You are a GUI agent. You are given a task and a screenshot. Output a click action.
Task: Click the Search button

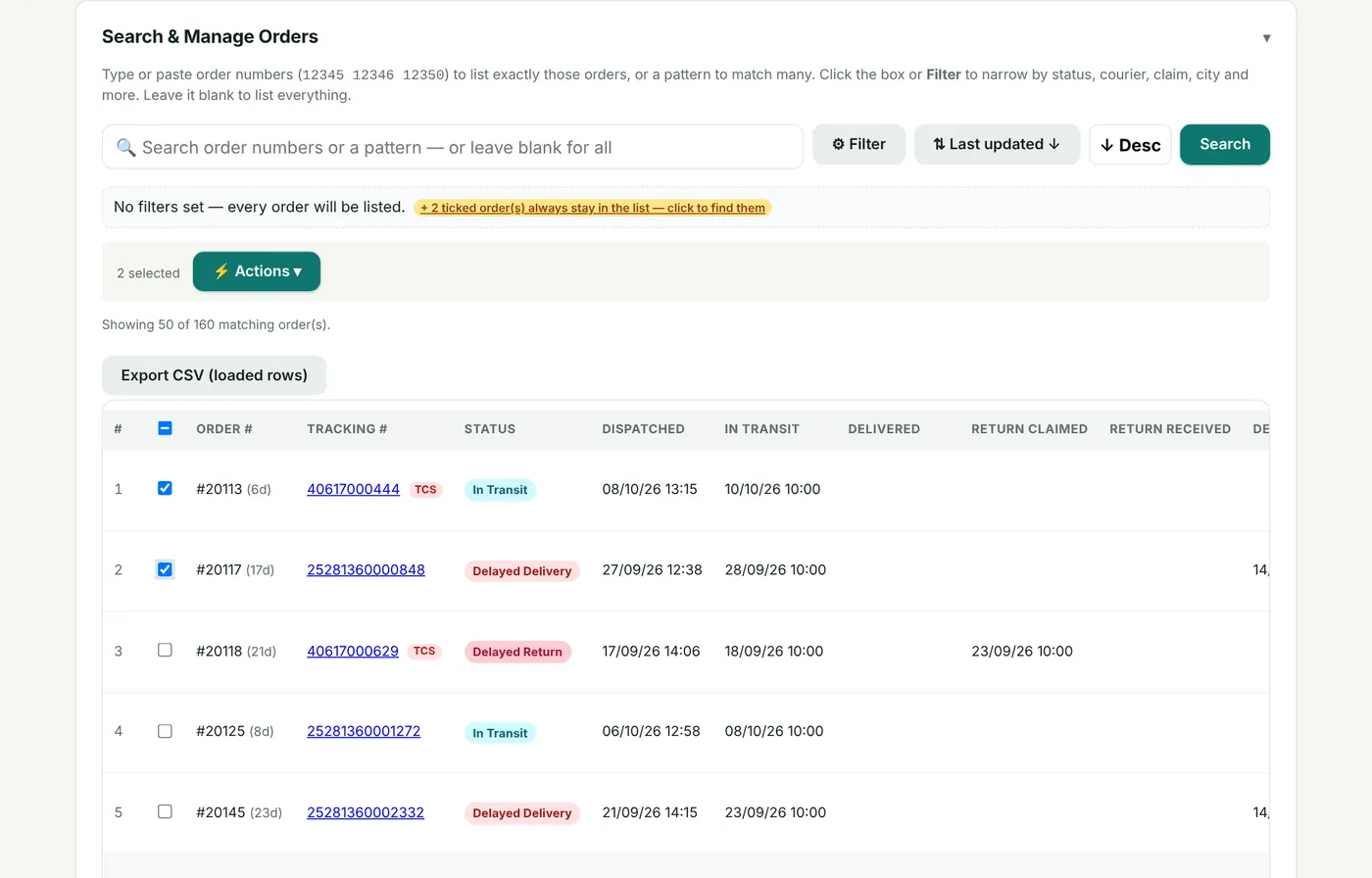tap(1225, 144)
